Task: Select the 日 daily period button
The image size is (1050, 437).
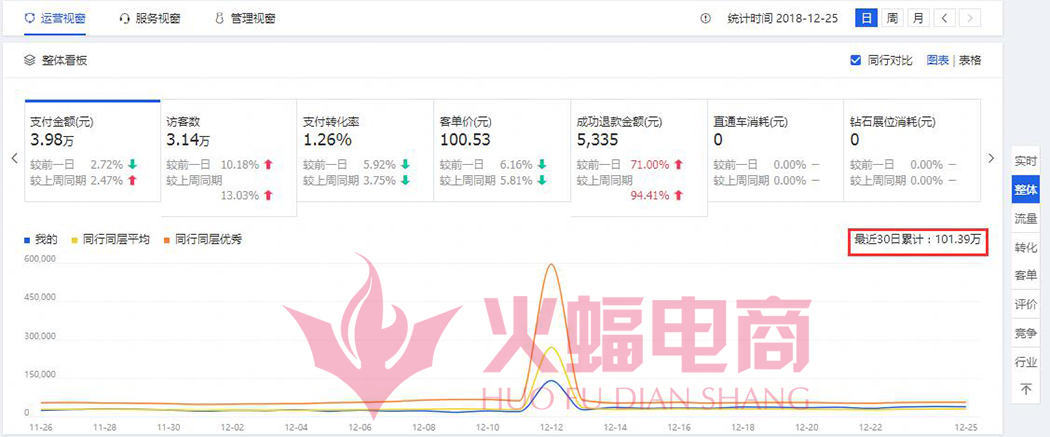Action: coord(866,18)
